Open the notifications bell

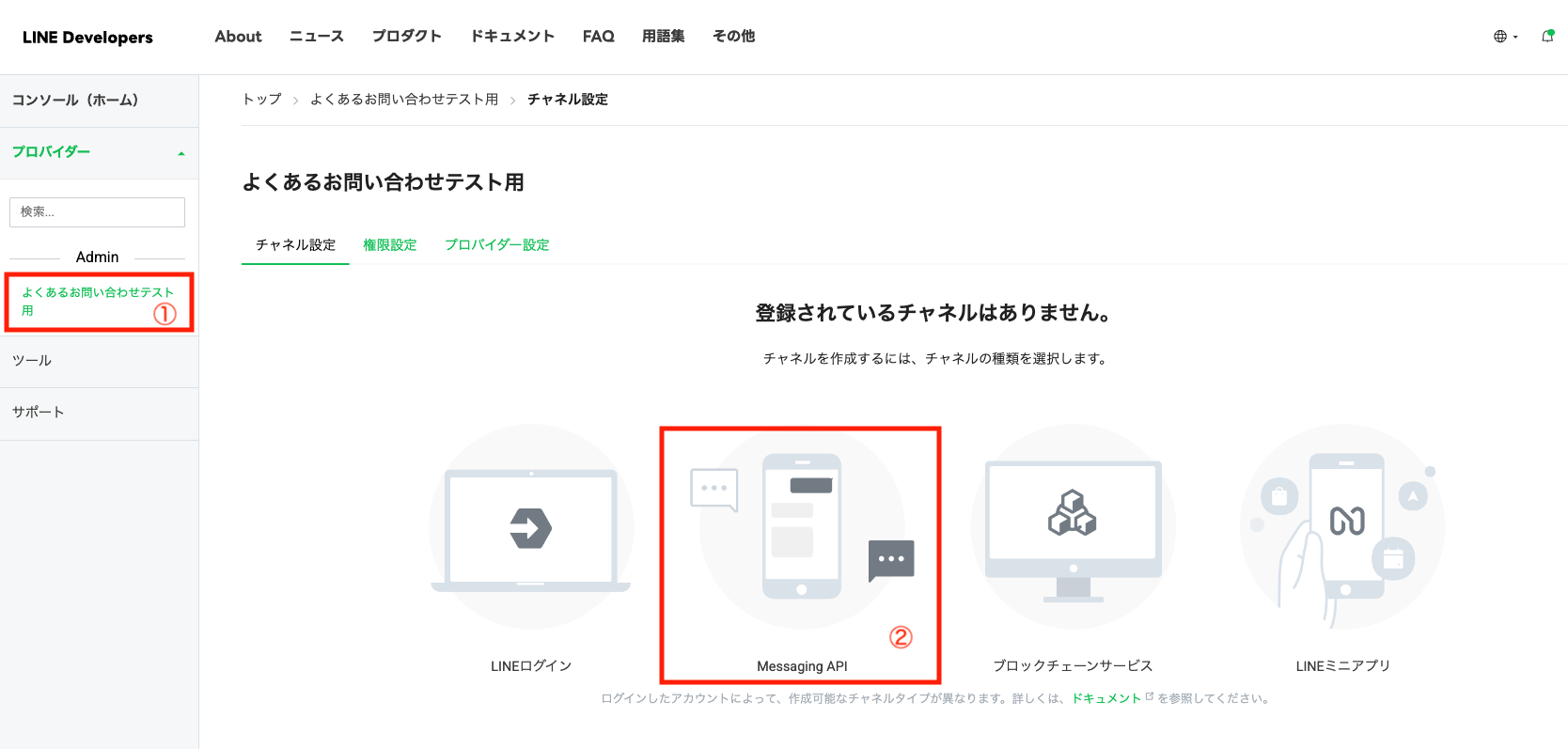(x=1547, y=37)
